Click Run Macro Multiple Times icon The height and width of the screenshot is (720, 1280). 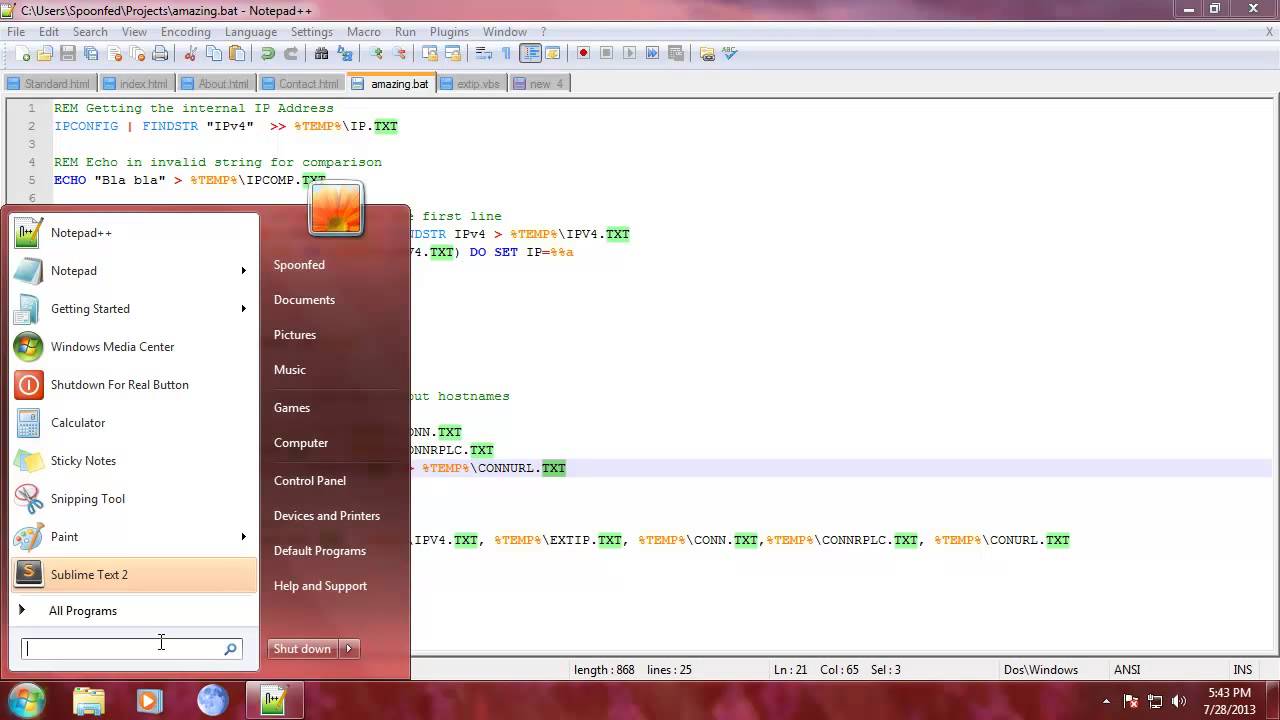pos(652,54)
